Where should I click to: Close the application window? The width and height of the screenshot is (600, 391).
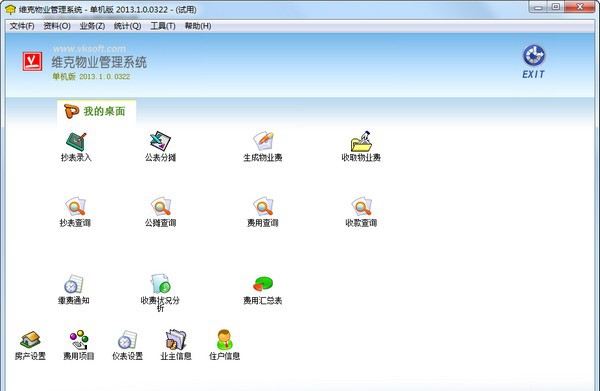[x=580, y=7]
